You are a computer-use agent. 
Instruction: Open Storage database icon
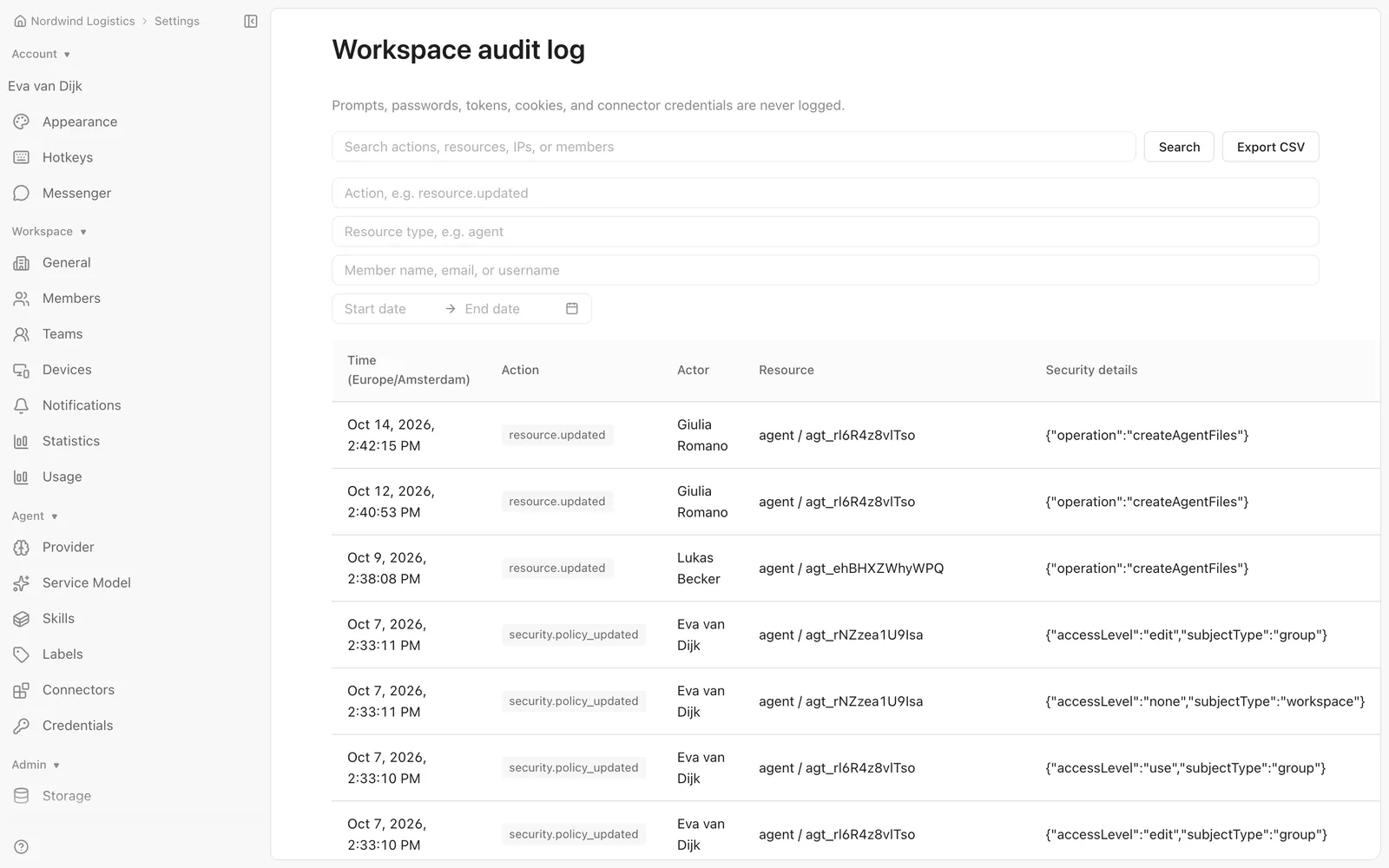point(22,795)
